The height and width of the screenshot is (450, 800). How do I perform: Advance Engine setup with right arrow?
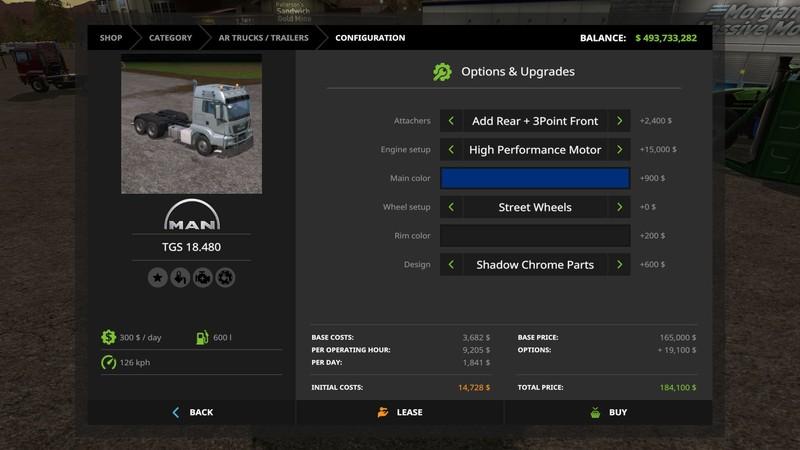point(619,150)
